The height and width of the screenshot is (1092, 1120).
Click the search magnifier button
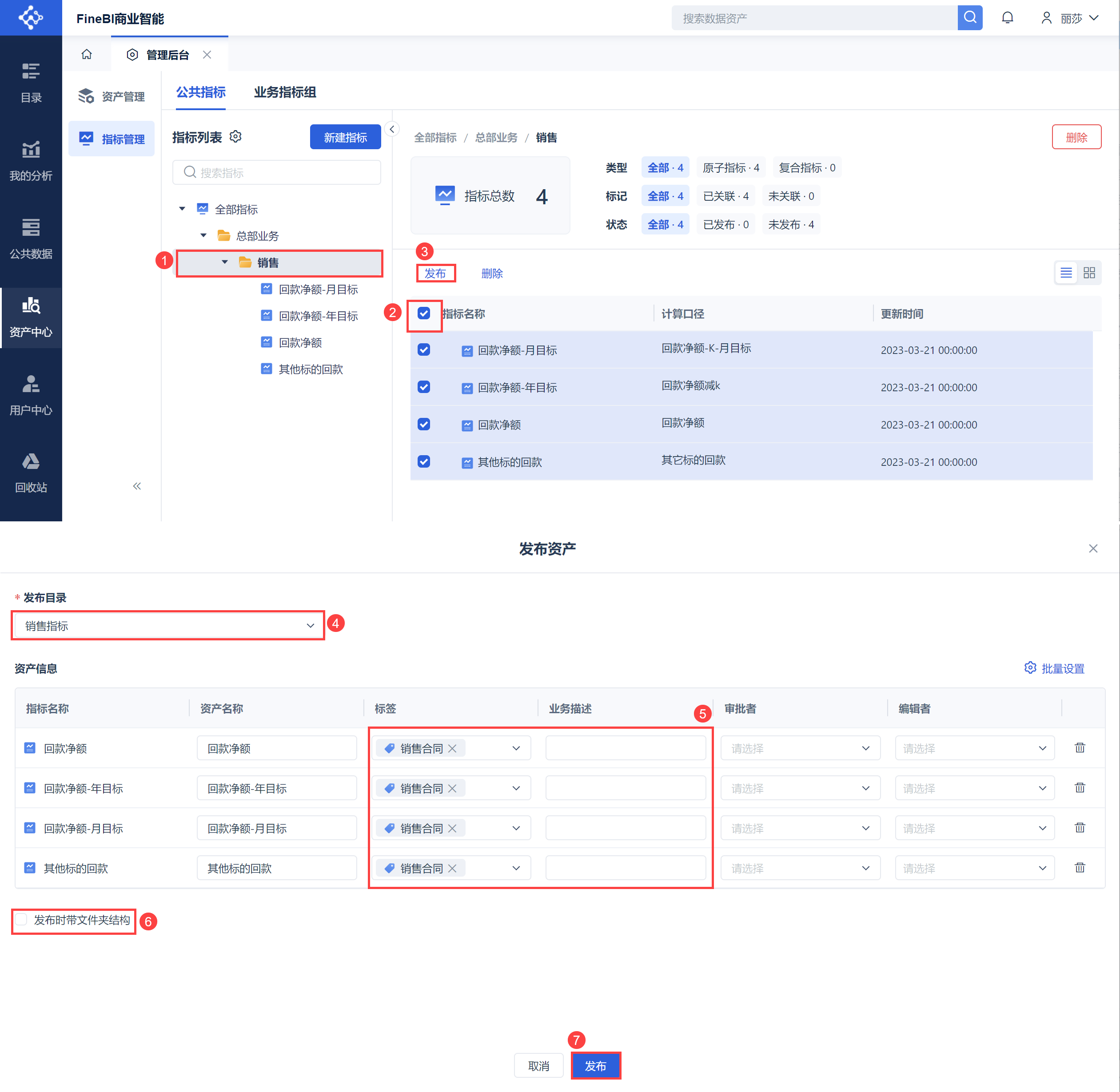(x=970, y=18)
